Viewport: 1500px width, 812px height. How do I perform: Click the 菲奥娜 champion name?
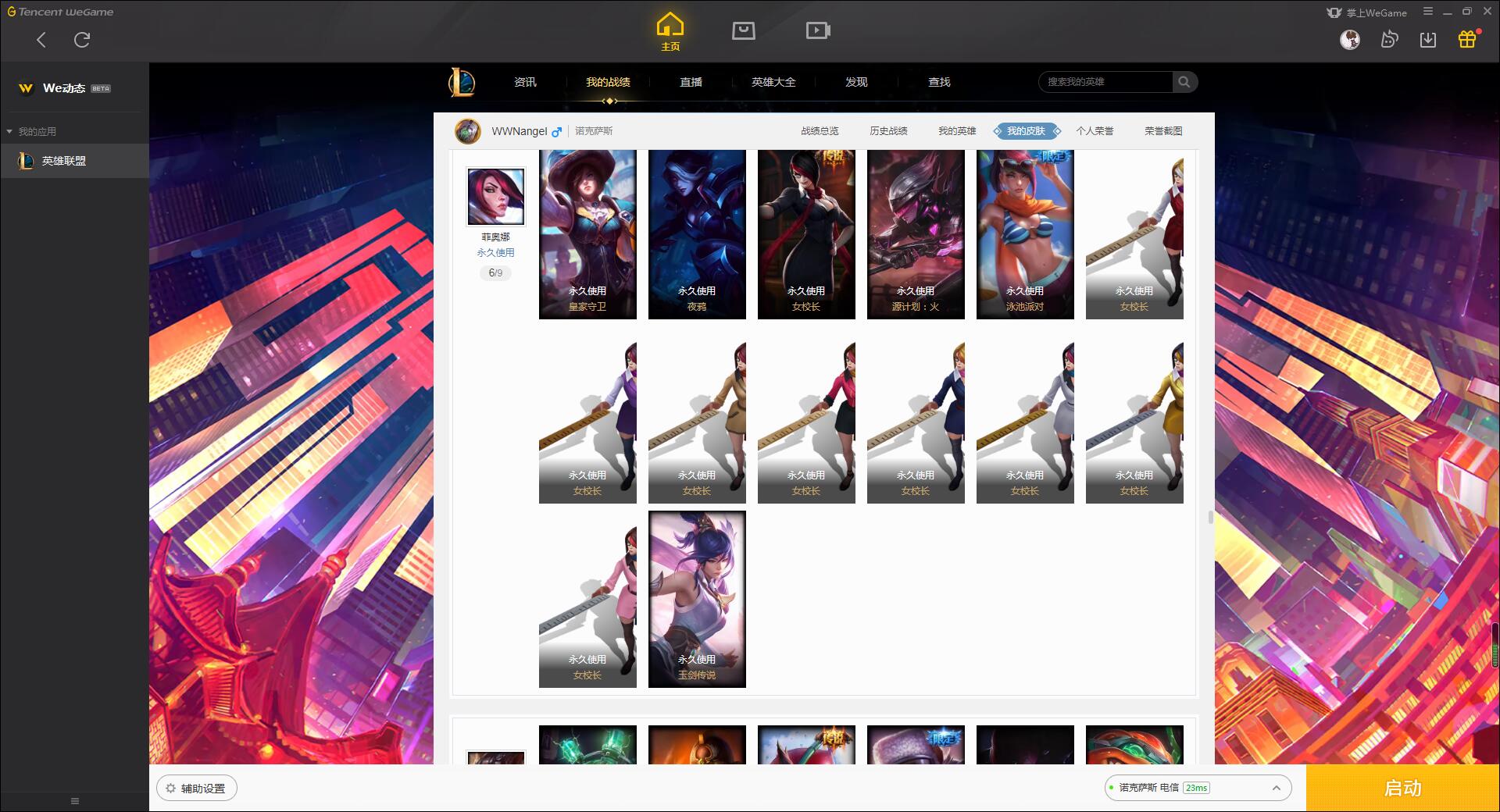pos(495,237)
